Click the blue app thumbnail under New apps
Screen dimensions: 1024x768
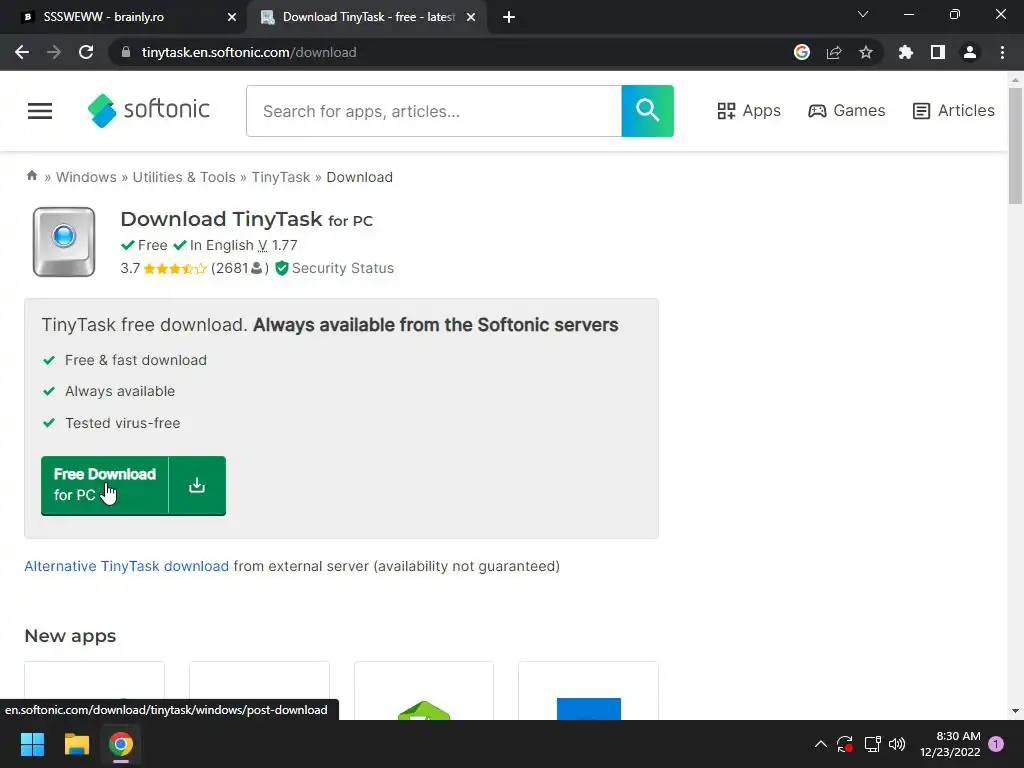[588, 691]
